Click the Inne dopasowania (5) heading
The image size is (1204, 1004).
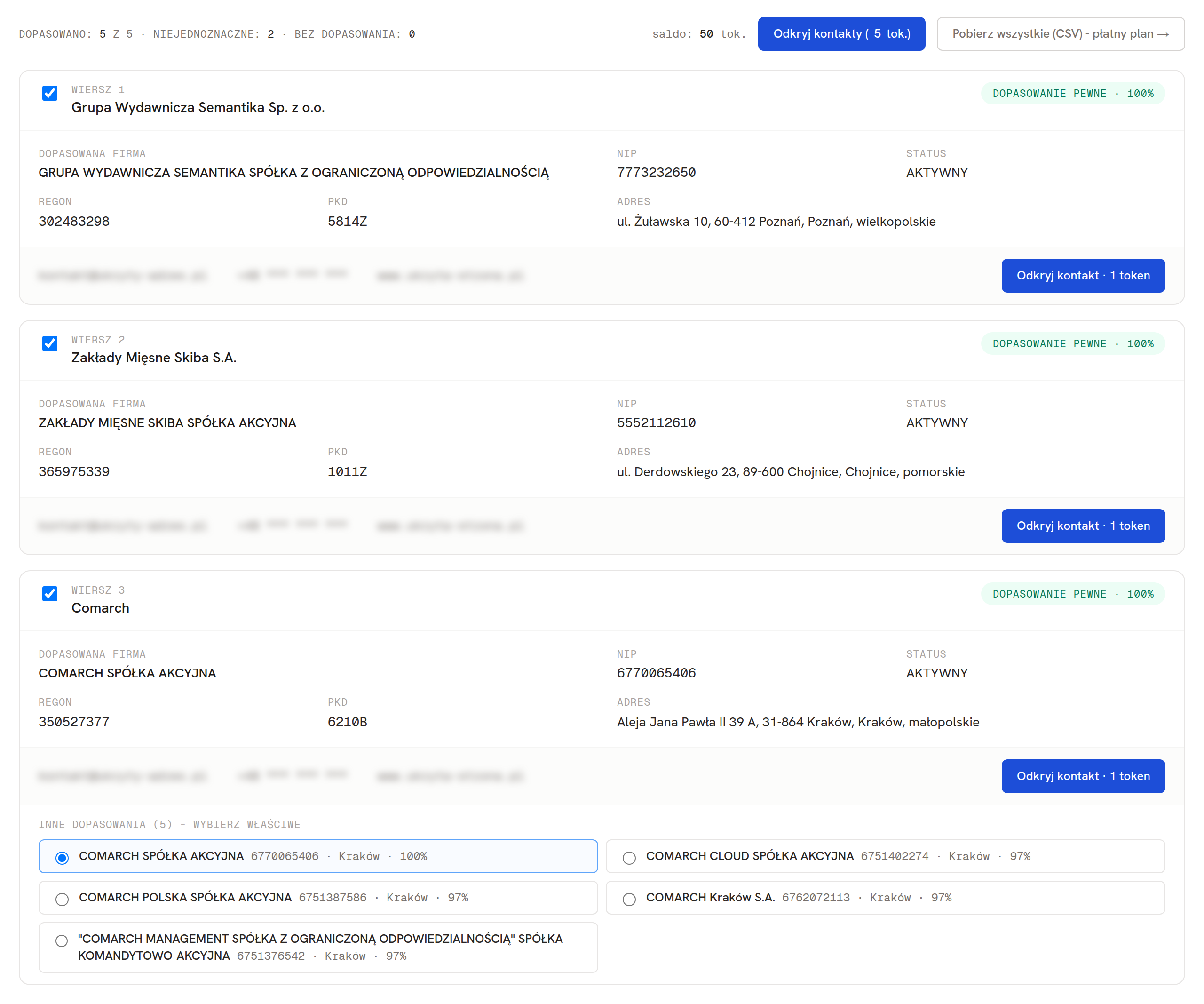(x=170, y=825)
